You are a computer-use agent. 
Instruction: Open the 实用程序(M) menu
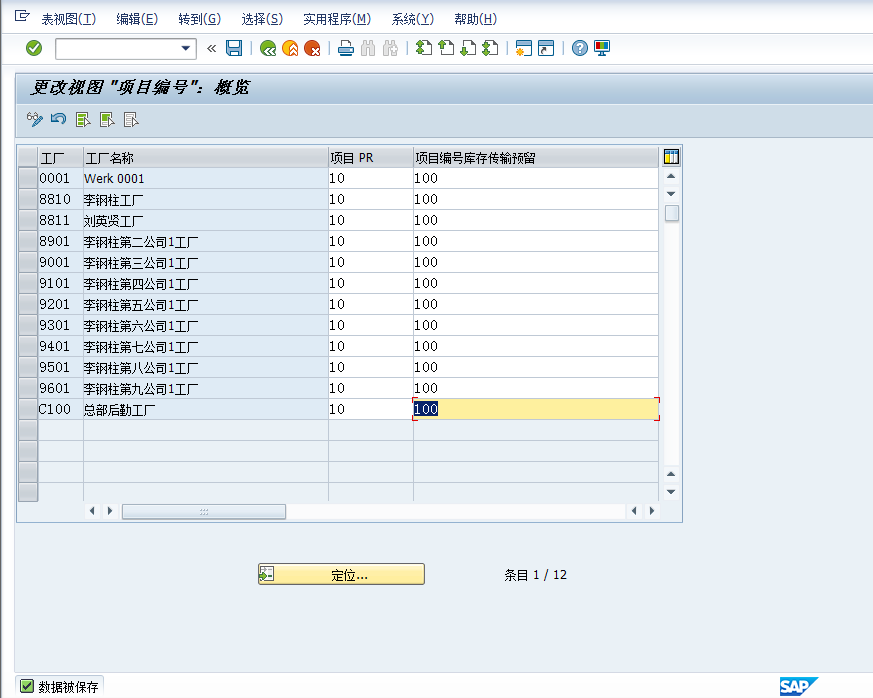[337, 19]
